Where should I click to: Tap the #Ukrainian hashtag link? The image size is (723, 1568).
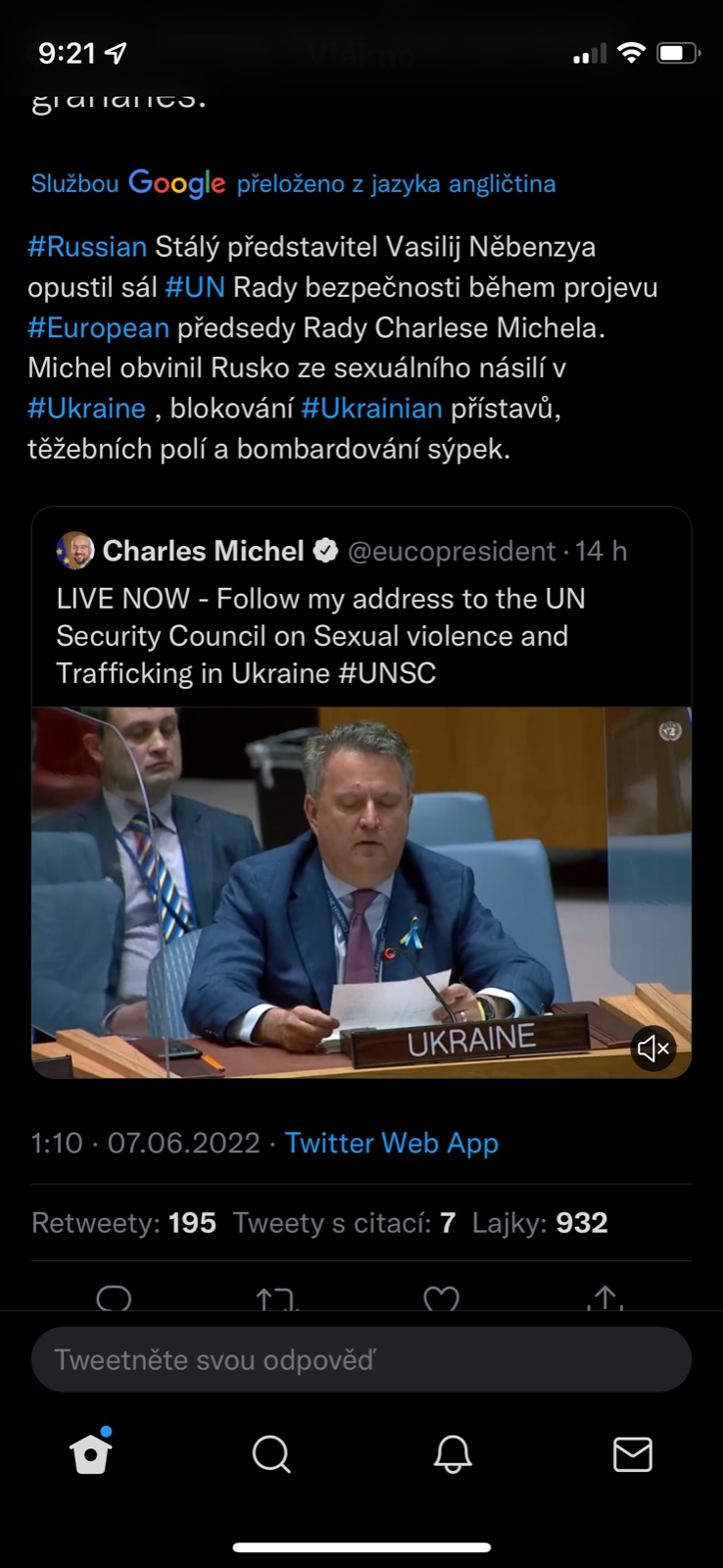coord(371,408)
